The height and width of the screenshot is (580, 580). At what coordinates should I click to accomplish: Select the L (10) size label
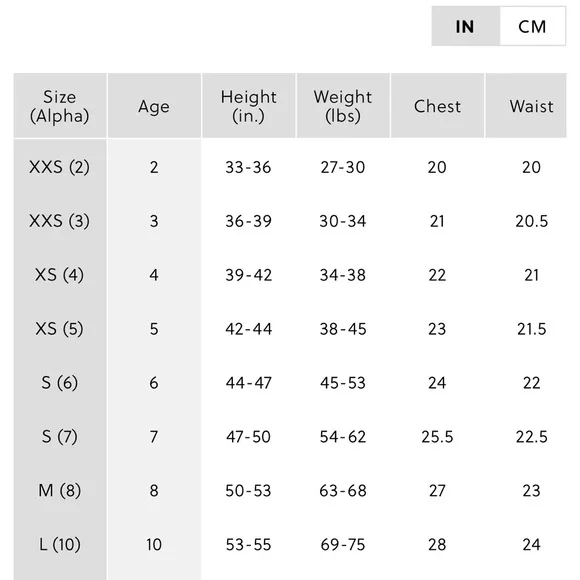point(60,544)
